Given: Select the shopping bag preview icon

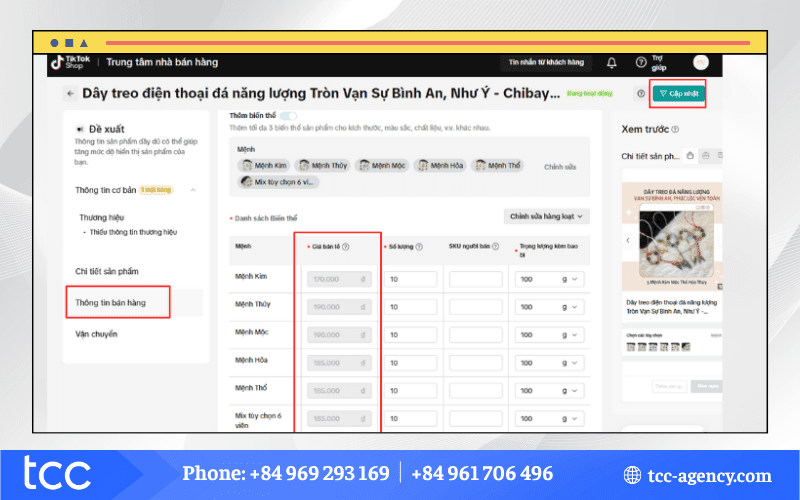Looking at the screenshot, I should pos(690,156).
